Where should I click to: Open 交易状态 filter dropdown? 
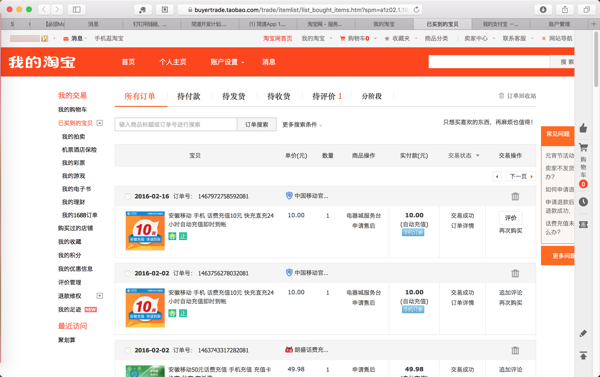point(464,155)
